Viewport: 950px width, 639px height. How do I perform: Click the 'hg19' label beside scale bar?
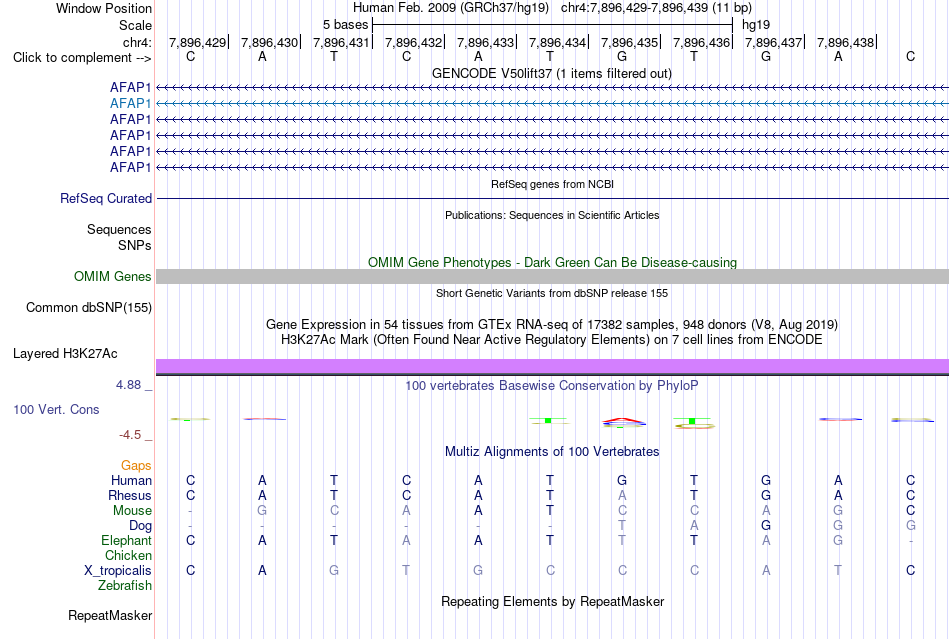756,25
